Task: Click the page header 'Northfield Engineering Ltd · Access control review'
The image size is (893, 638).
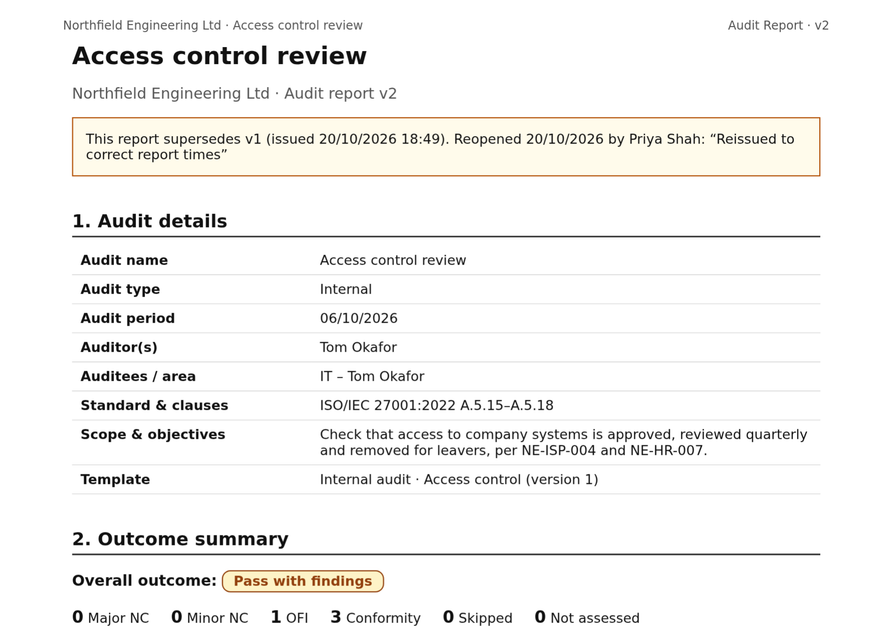Action: coord(212,26)
